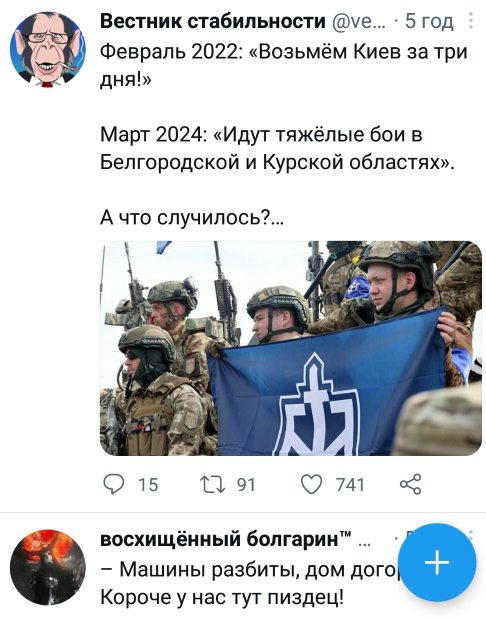
Task: Click the 15 replies count
Action: pos(149,485)
